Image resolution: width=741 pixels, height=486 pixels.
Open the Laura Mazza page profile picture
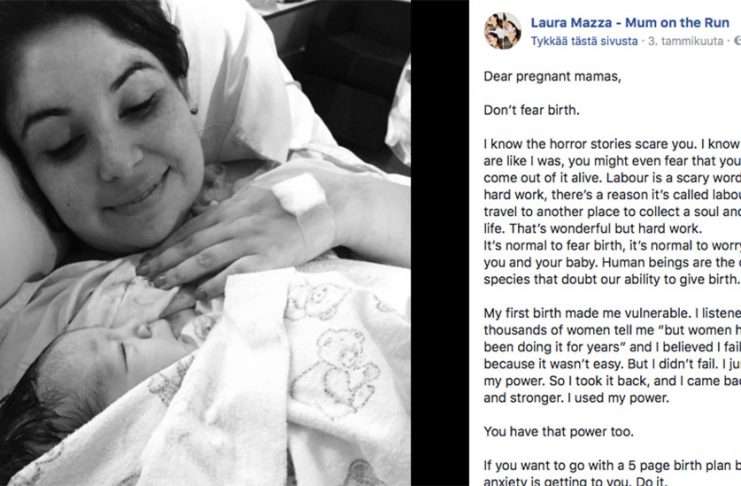(502, 31)
